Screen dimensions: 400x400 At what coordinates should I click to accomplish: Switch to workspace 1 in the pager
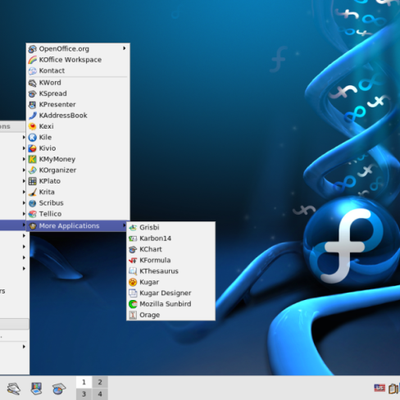[x=84, y=382]
